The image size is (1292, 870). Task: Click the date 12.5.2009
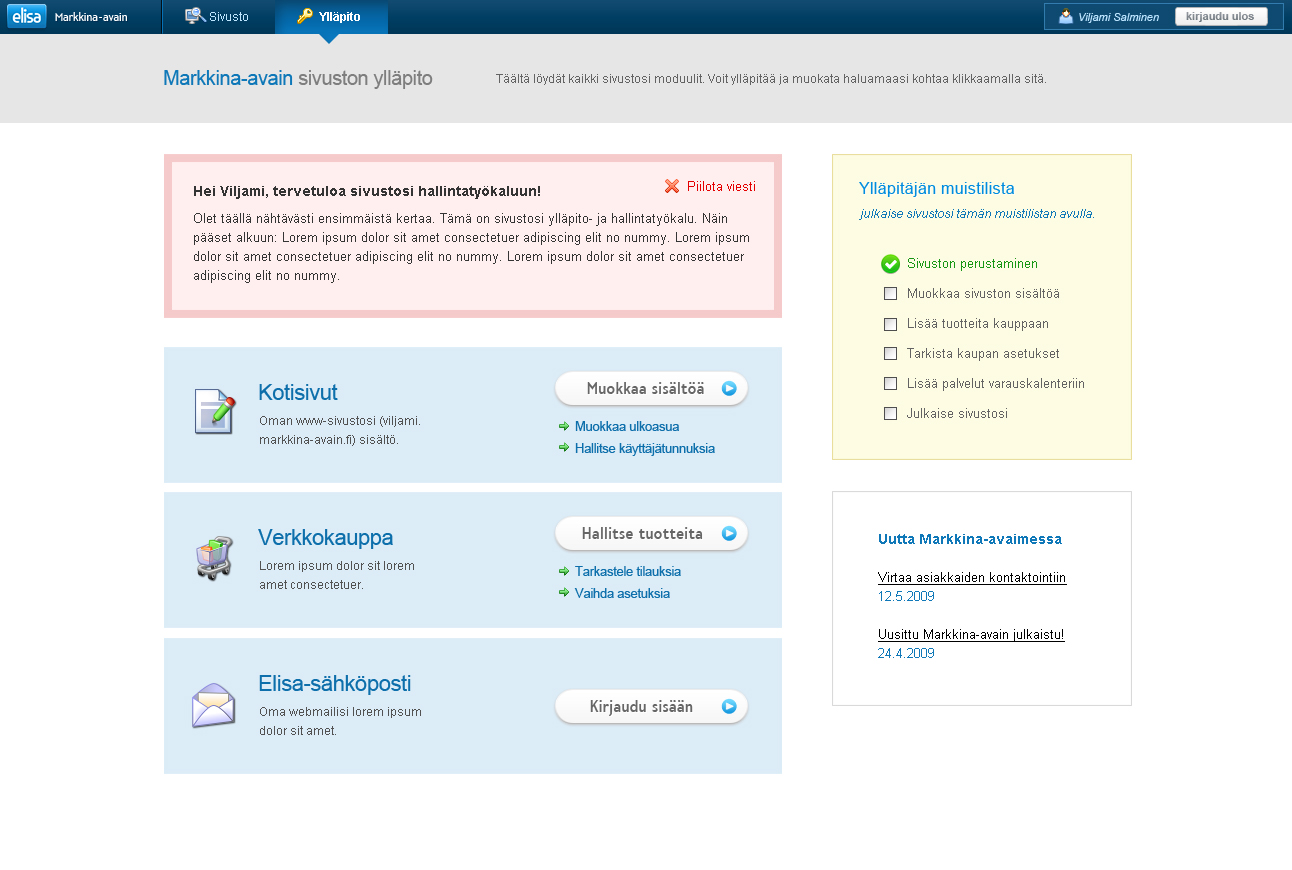pos(906,597)
